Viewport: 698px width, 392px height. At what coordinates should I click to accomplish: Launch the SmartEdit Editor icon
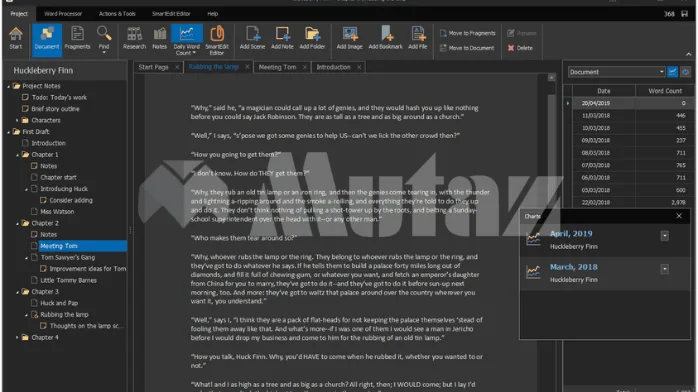(217, 40)
